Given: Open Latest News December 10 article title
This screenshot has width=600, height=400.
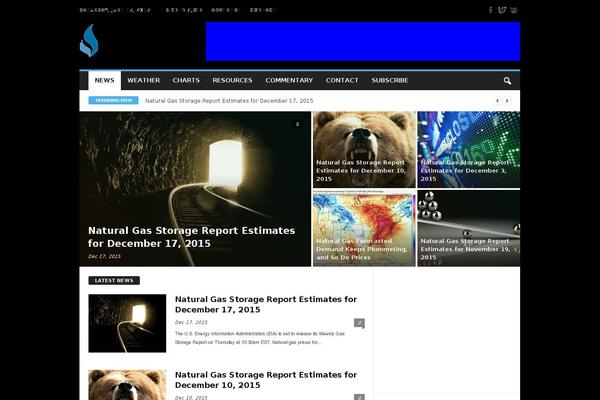Looking at the screenshot, I should pyautogui.click(x=266, y=380).
